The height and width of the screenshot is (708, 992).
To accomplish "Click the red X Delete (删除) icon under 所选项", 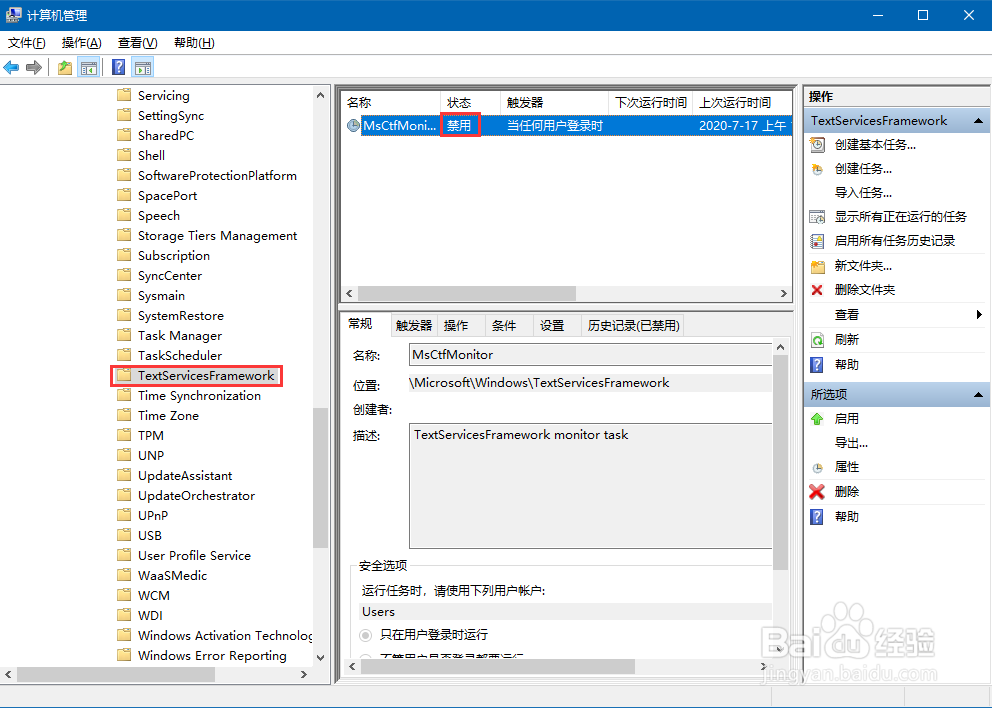I will click(x=817, y=492).
